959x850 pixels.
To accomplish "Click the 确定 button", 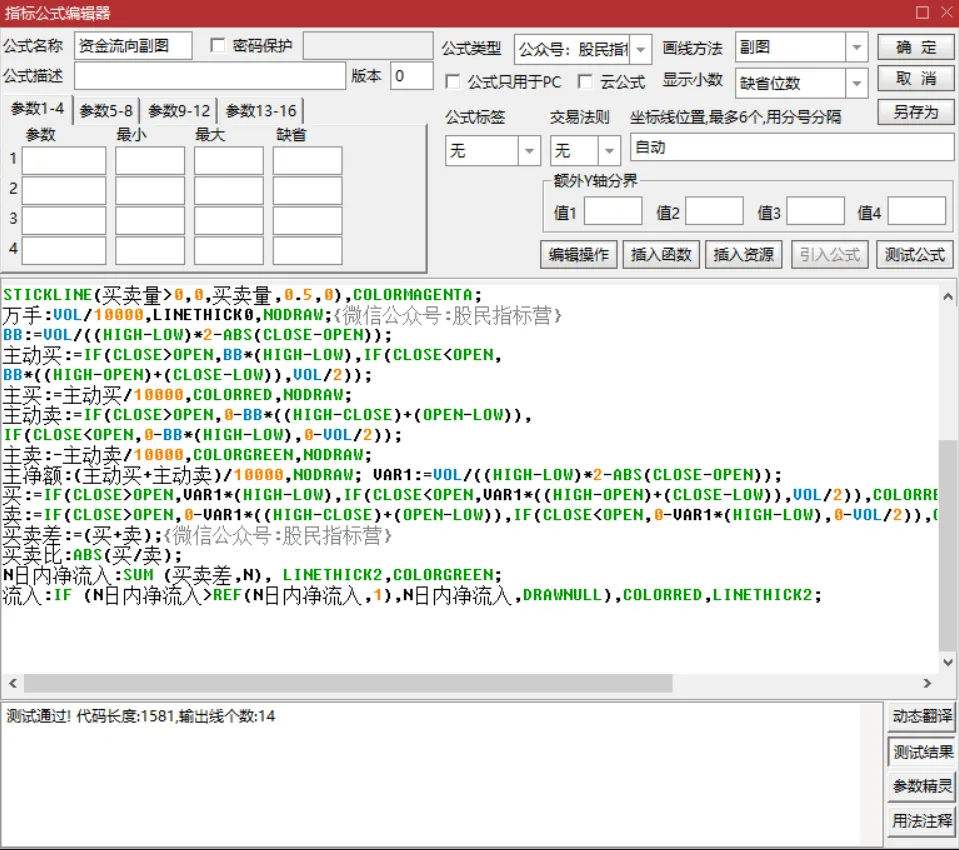I will 916,47.
